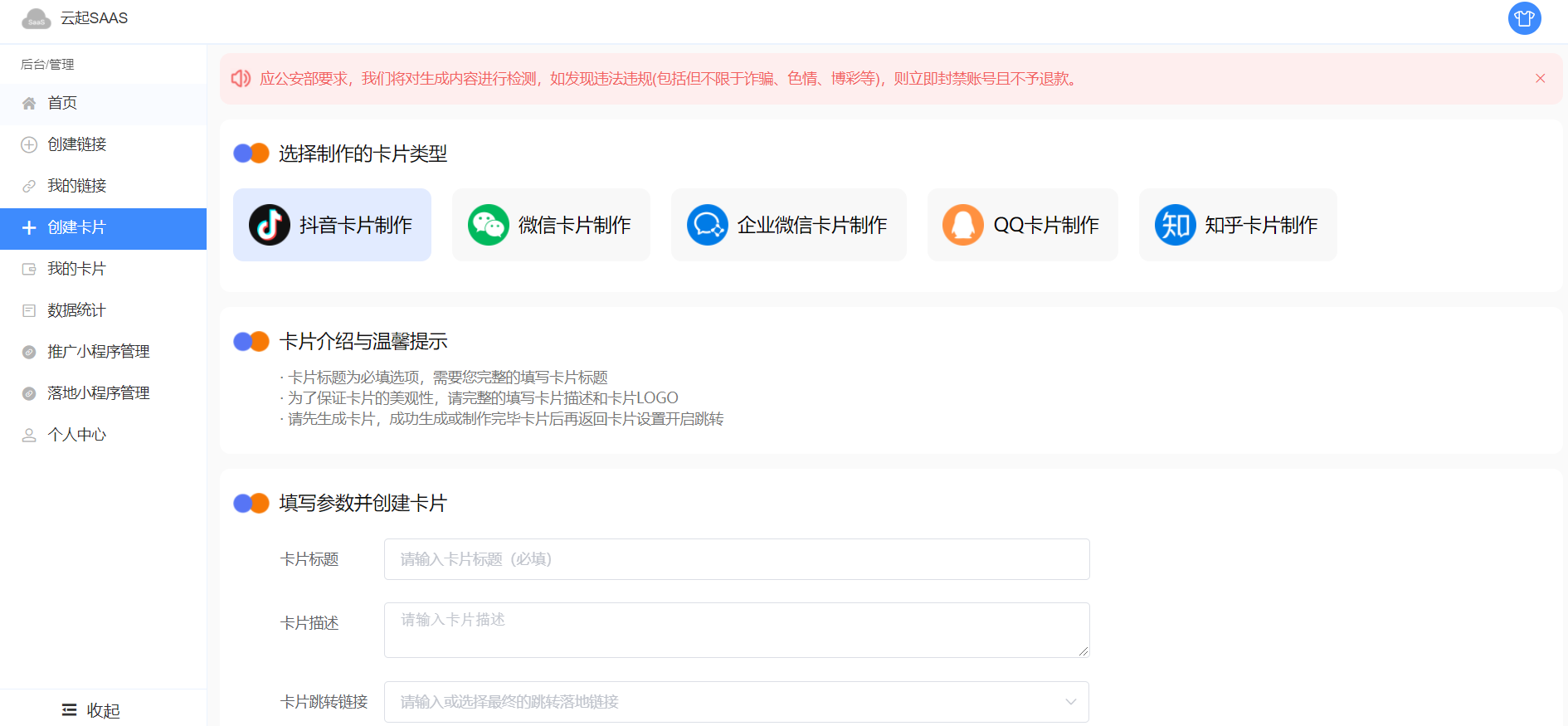1568x726 pixels.
Task: Click the icon beside 推广小程序管理
Action: click(29, 352)
